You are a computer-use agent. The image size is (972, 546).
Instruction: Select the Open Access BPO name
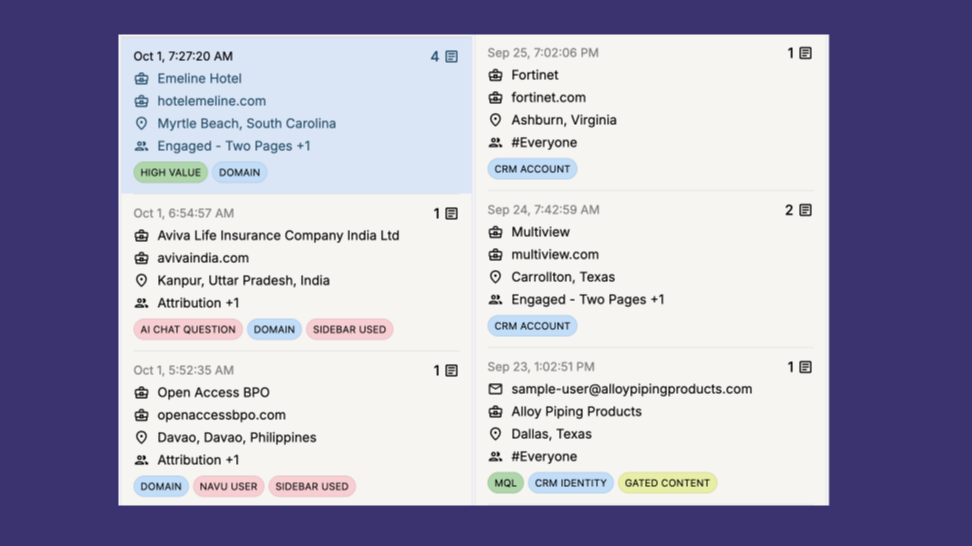pyautogui.click(x=213, y=393)
